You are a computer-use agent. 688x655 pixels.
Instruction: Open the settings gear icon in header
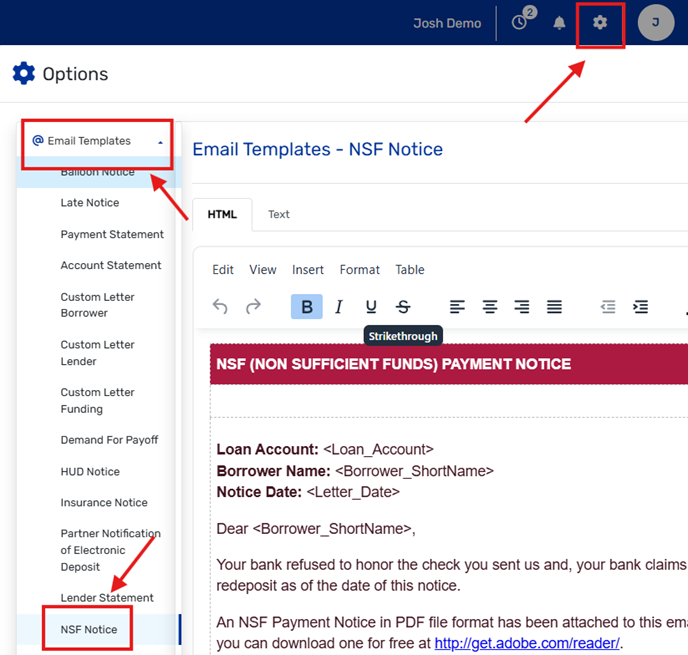600,22
